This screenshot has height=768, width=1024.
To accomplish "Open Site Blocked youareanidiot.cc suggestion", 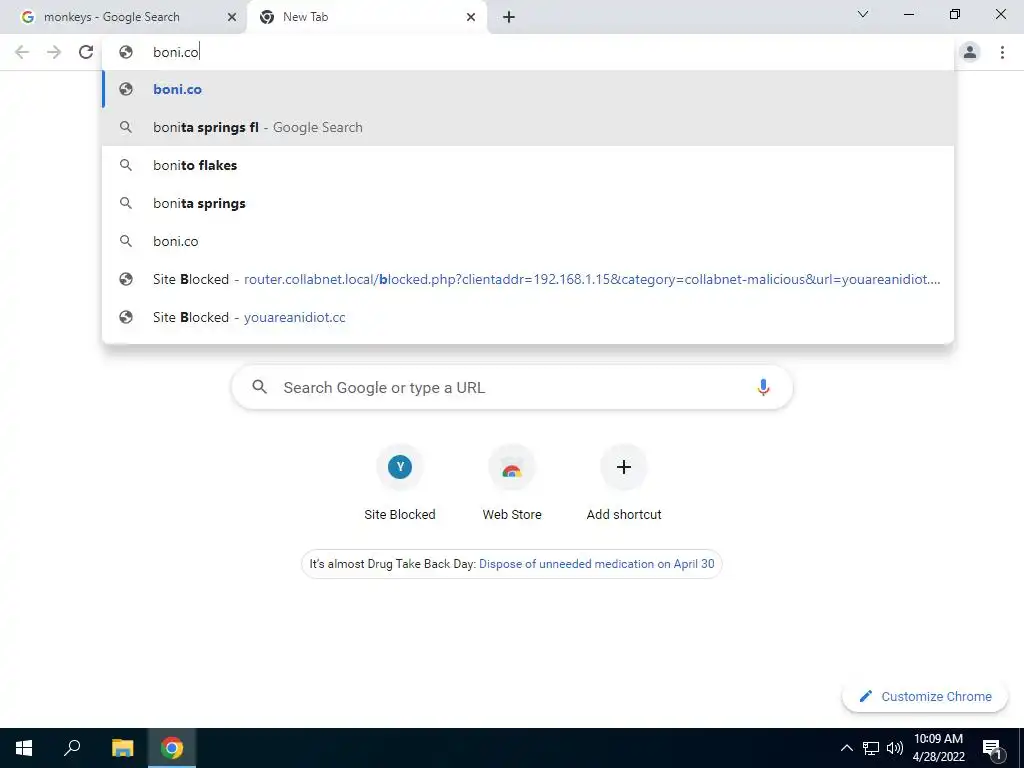I will tap(528, 317).
